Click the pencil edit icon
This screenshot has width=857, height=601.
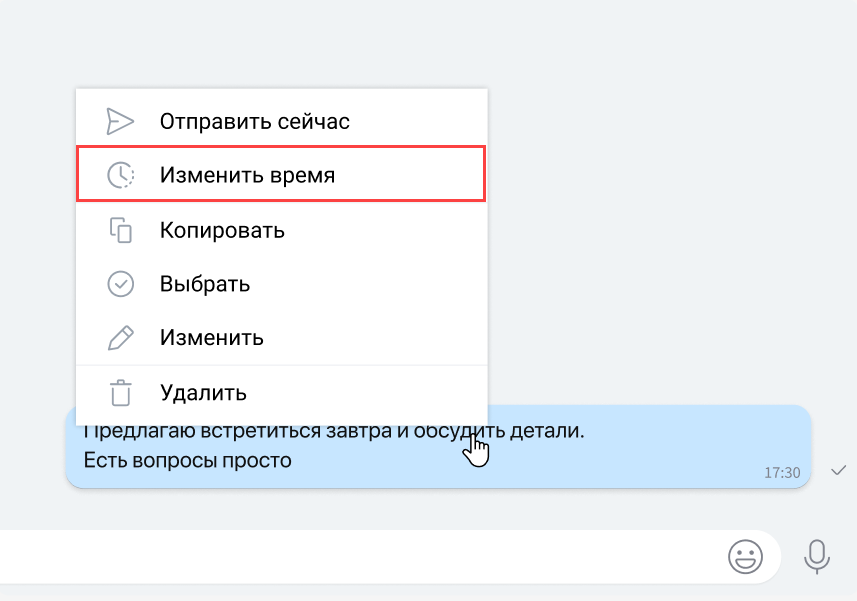[120, 337]
